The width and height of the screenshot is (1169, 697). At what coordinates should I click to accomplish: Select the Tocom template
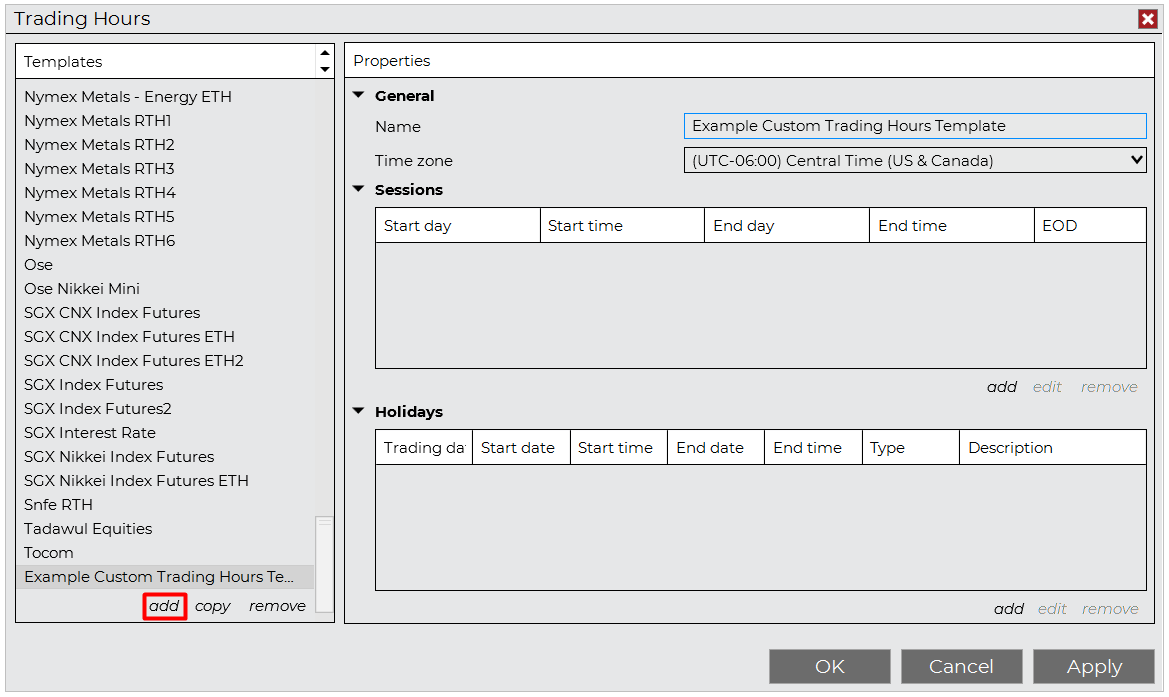(x=48, y=552)
